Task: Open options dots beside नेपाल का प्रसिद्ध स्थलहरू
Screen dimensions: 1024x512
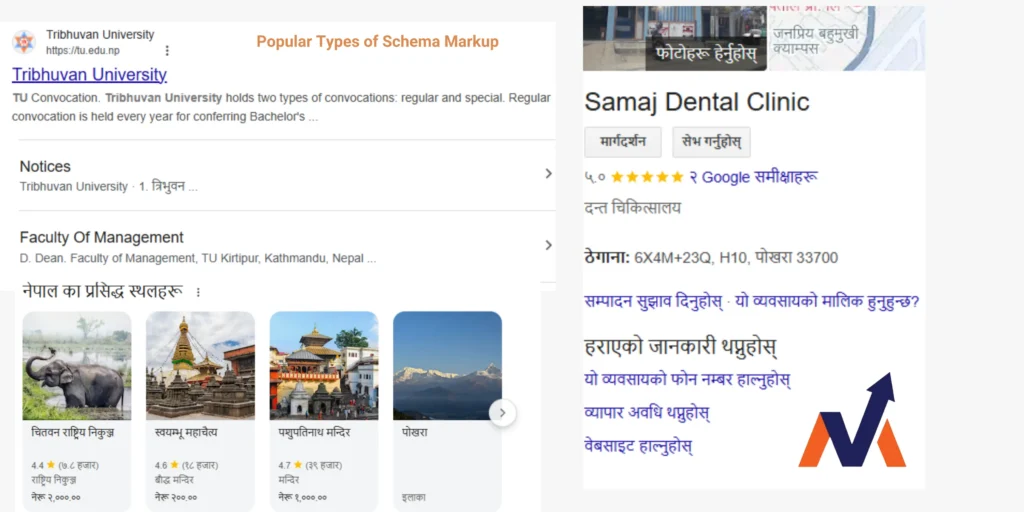Action: click(x=199, y=292)
